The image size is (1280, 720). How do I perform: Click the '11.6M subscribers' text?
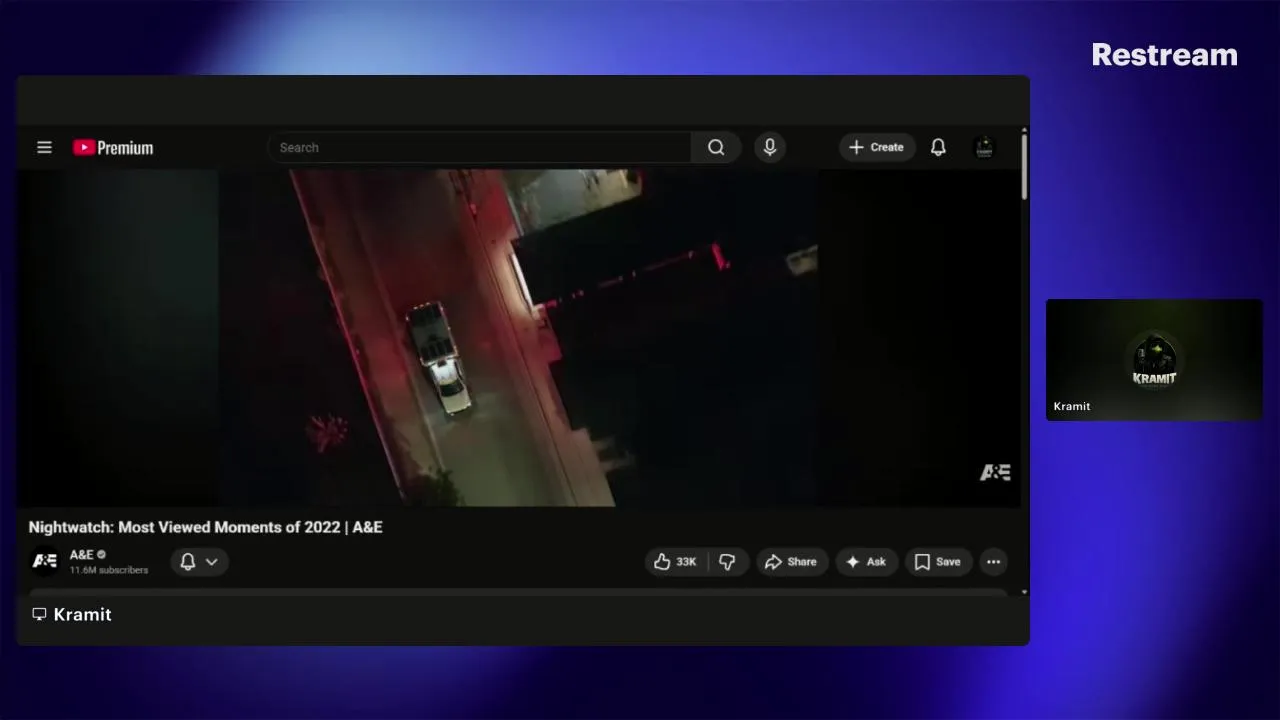[109, 570]
